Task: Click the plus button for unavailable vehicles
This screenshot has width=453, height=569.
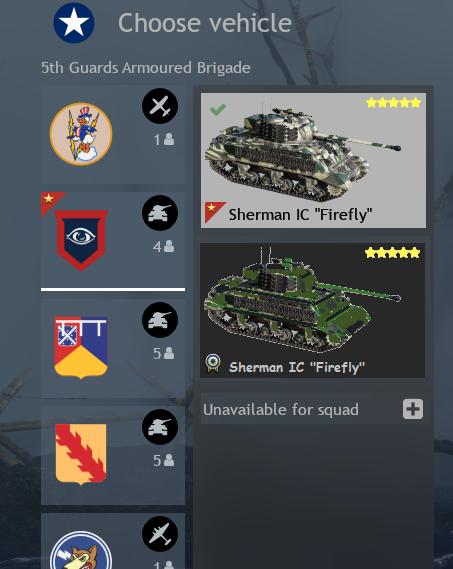Action: click(x=413, y=409)
